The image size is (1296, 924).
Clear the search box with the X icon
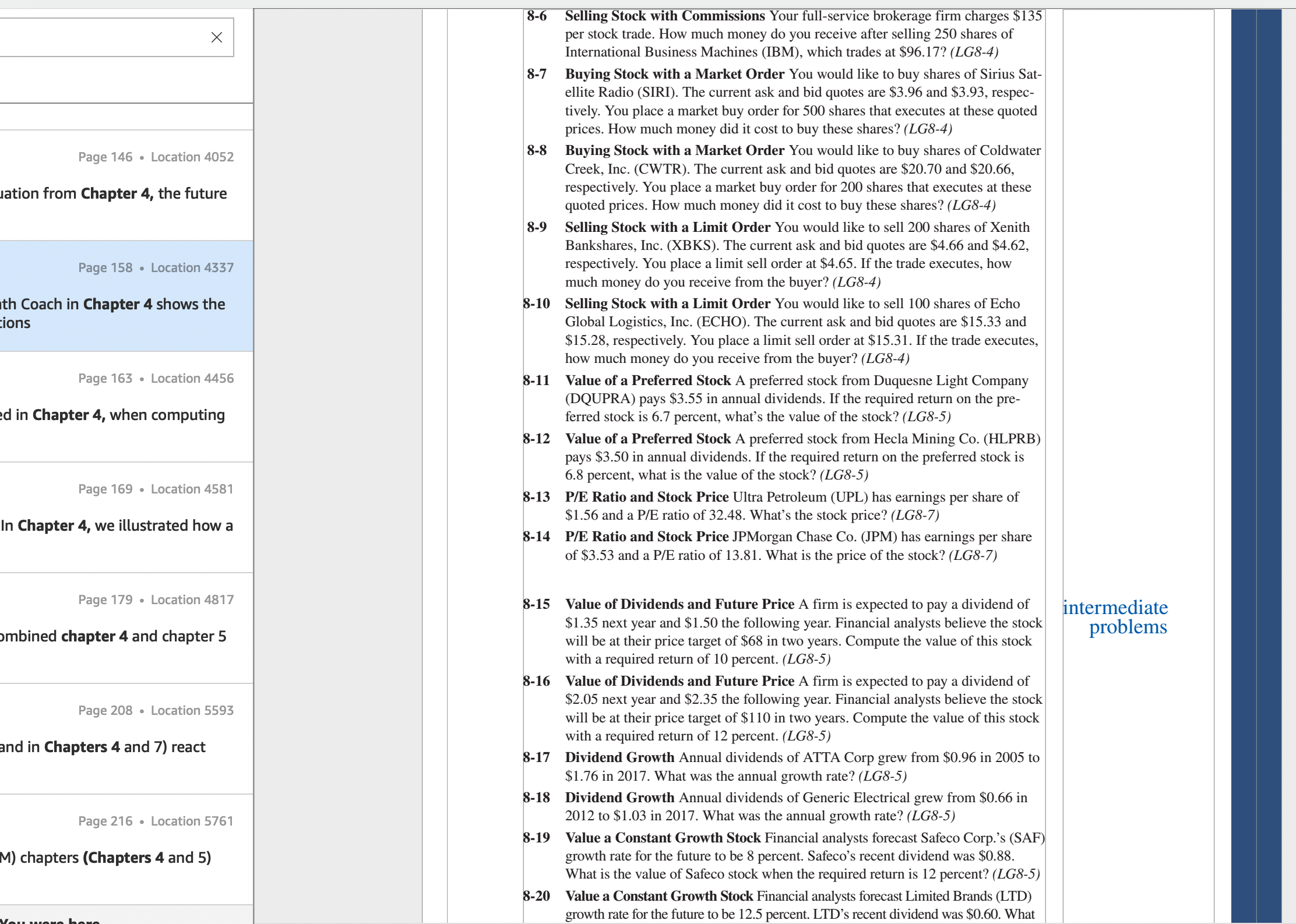(x=216, y=37)
